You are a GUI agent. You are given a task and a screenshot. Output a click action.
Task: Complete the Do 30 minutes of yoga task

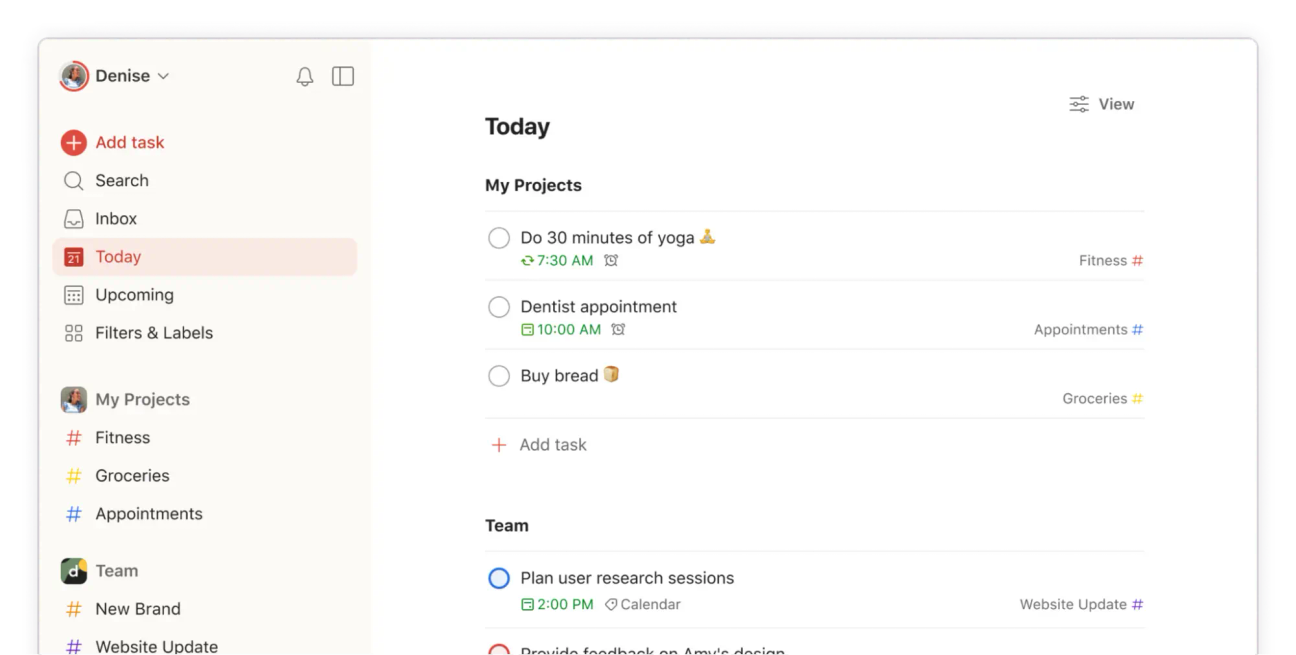pyautogui.click(x=499, y=237)
